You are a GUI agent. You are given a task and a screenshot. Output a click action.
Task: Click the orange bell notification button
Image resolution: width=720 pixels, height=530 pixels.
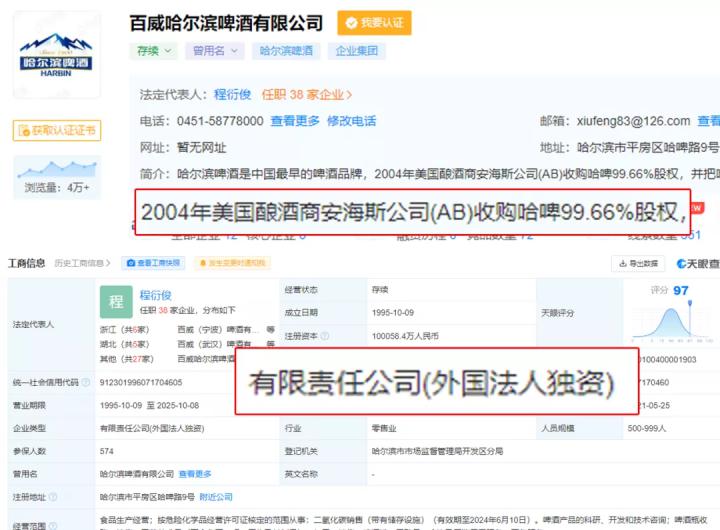233,263
